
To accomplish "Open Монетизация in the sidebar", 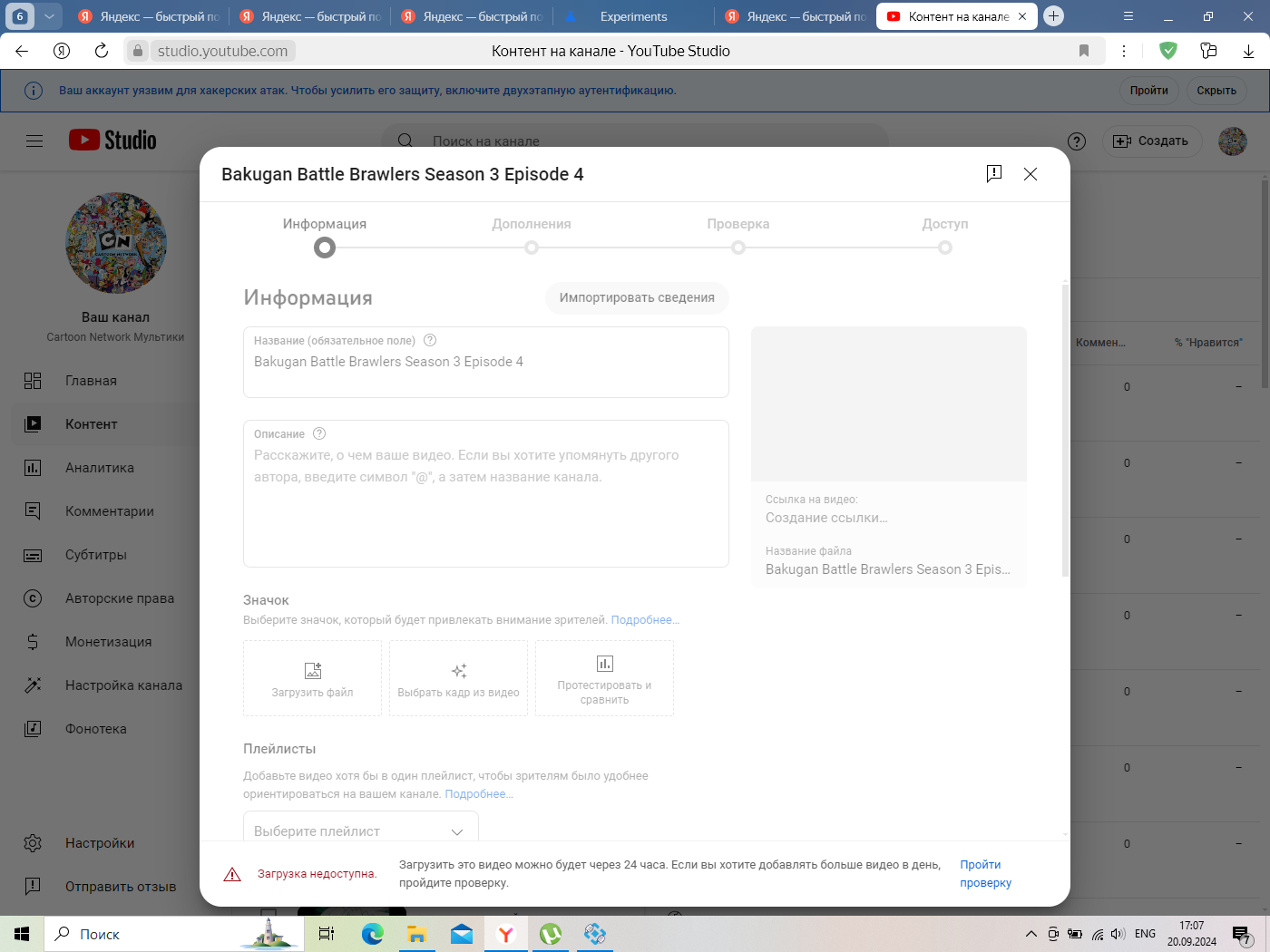I will (104, 642).
